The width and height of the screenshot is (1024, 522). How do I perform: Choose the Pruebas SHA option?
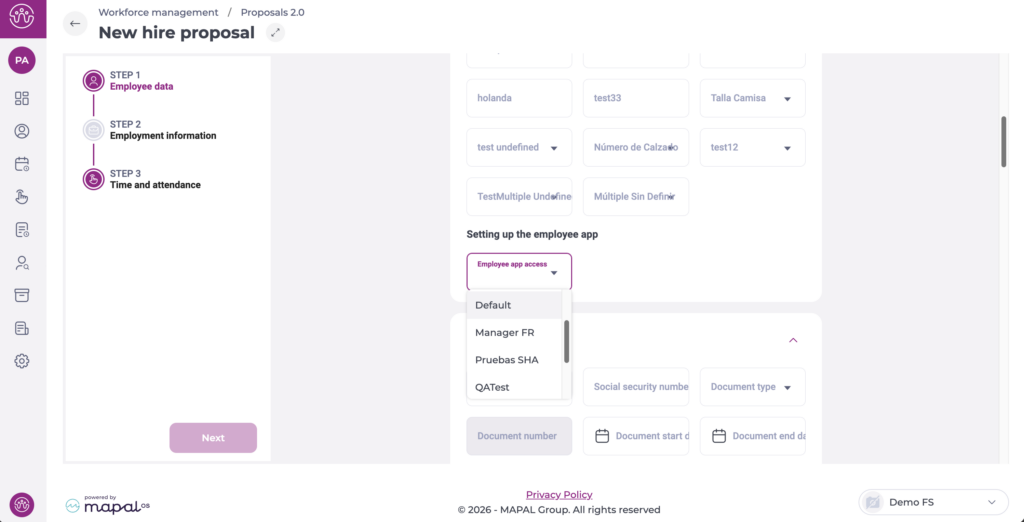click(x=507, y=360)
